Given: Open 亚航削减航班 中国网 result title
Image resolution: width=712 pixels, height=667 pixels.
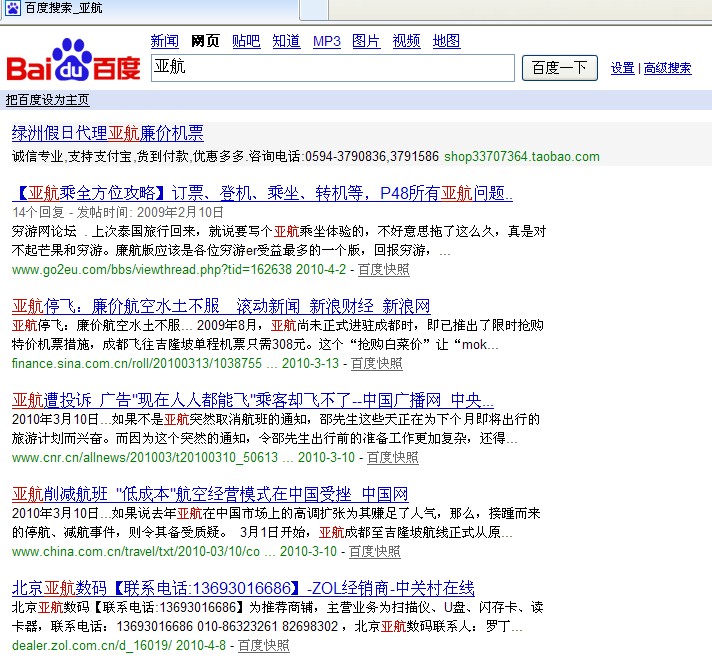Looking at the screenshot, I should (210, 494).
